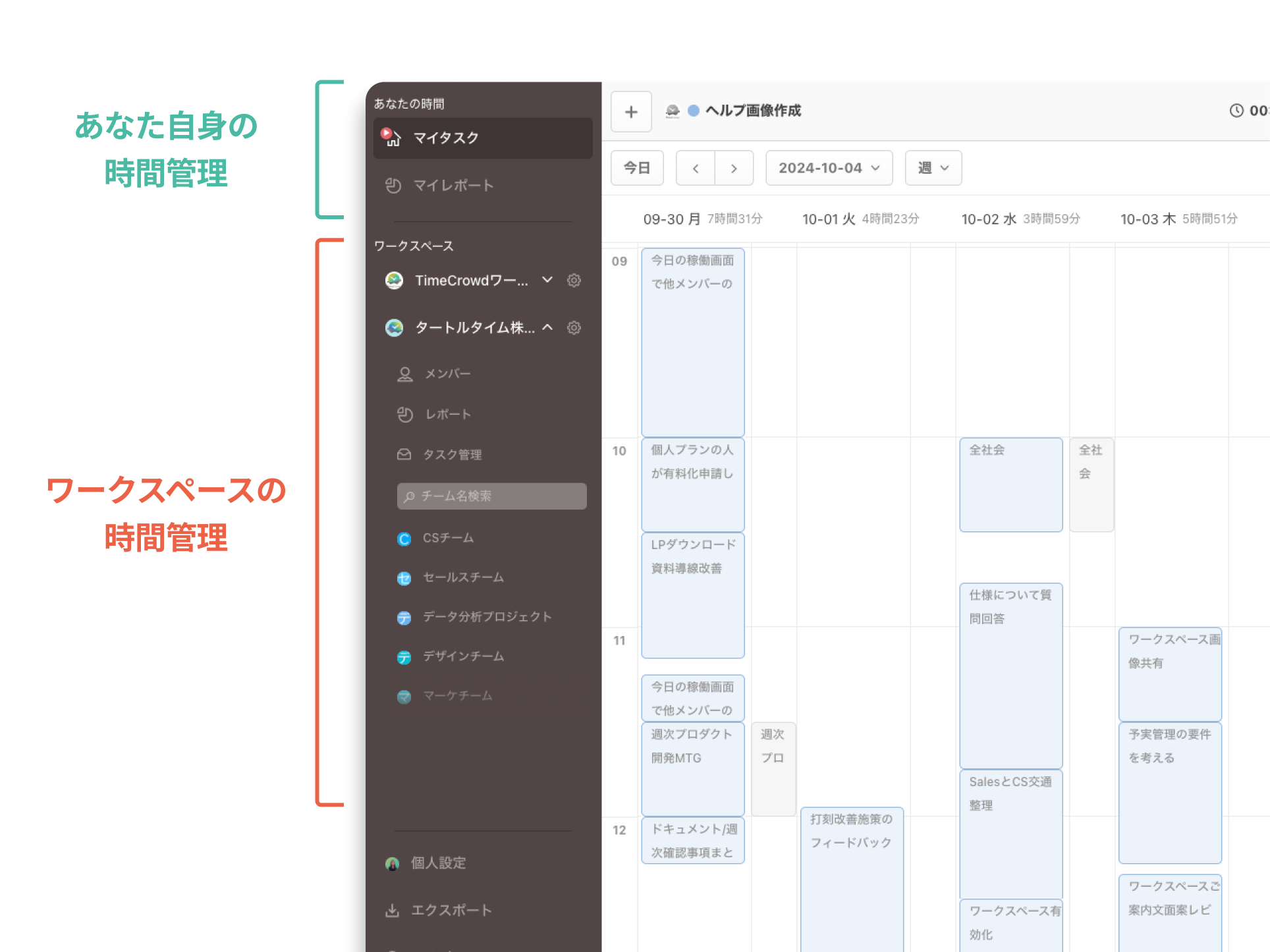Collapse the タートルタイム workspace chevron
Screen dimensions: 1270x952
[547, 327]
